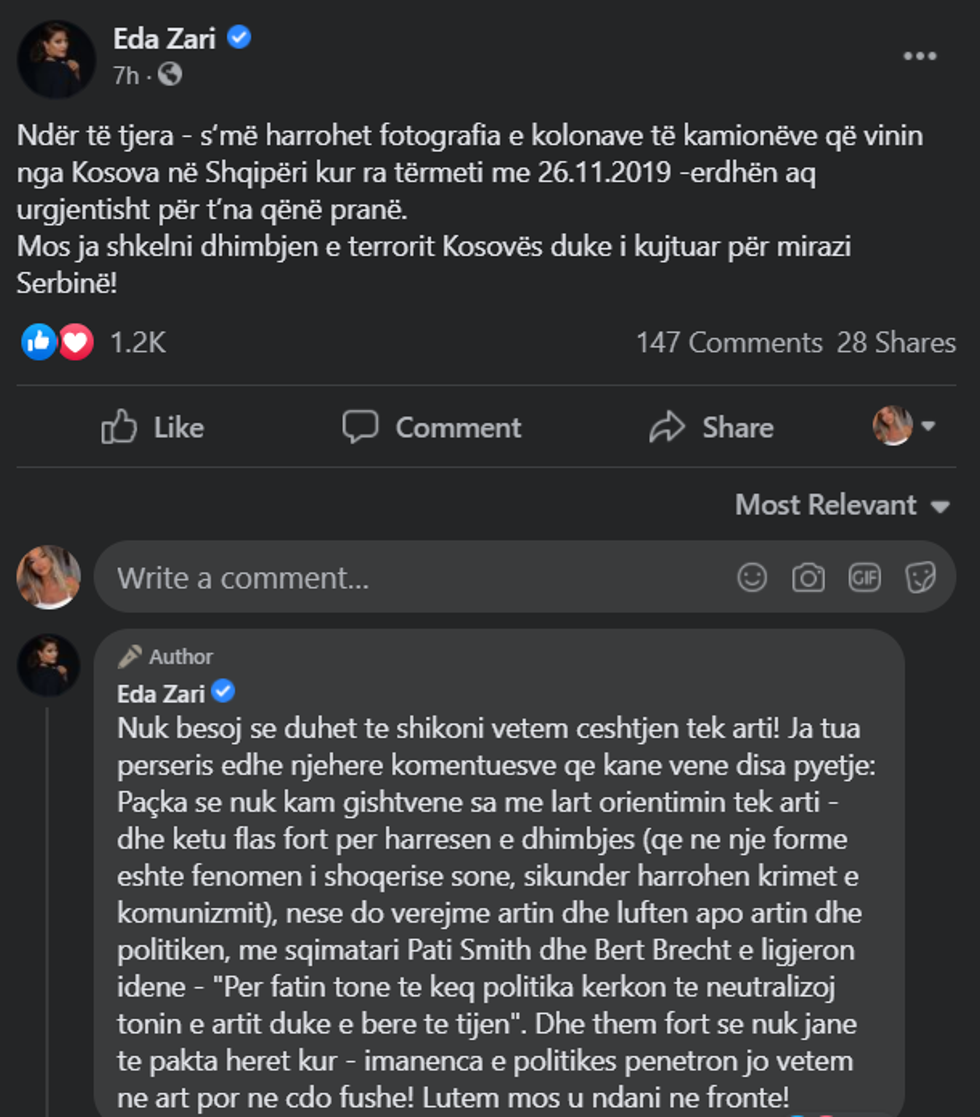Attach a photo using the camera icon
This screenshot has width=980, height=1117.
pos(808,577)
